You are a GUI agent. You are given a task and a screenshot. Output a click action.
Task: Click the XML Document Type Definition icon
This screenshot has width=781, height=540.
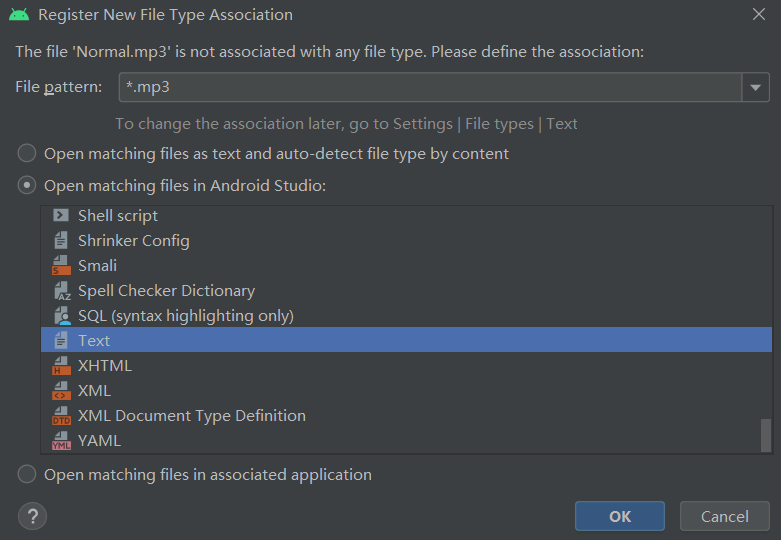tap(61, 415)
